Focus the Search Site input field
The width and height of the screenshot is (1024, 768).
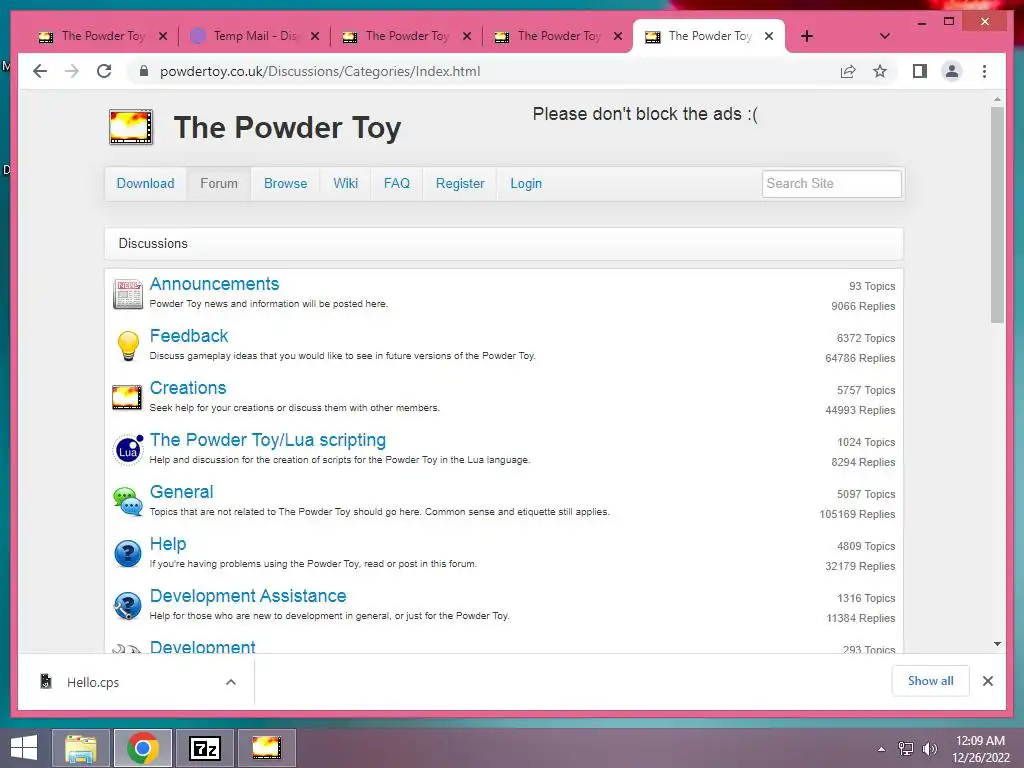coord(831,184)
